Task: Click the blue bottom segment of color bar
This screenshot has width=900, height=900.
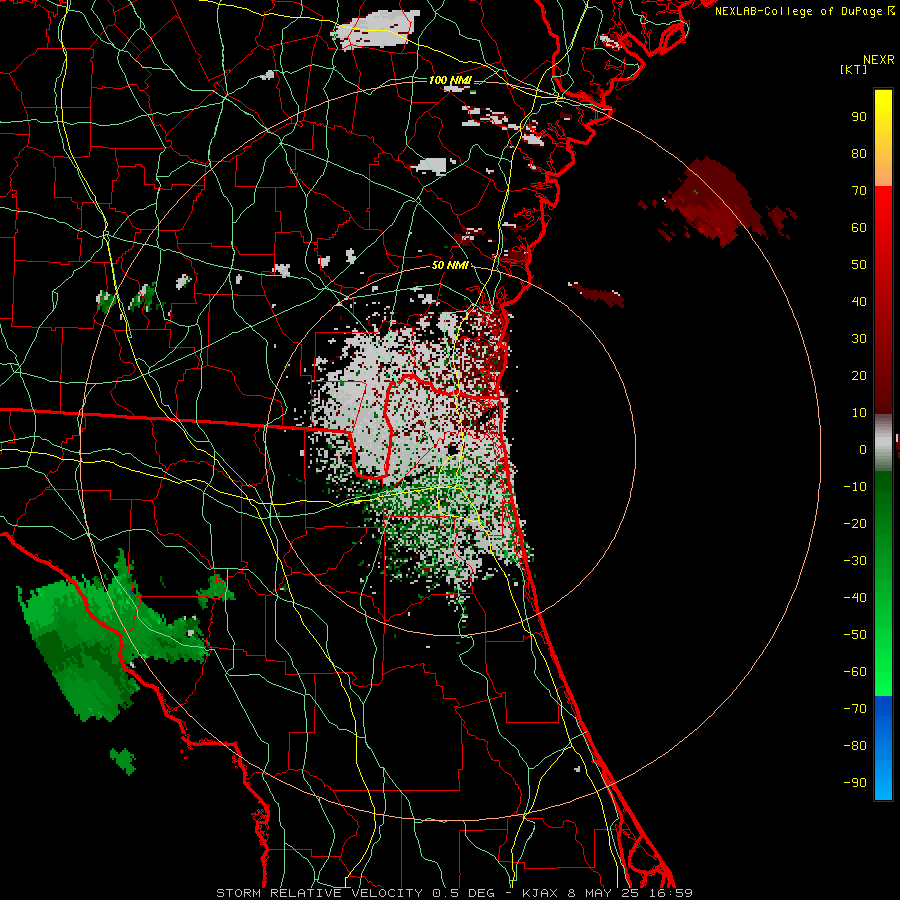Action: pos(883,748)
